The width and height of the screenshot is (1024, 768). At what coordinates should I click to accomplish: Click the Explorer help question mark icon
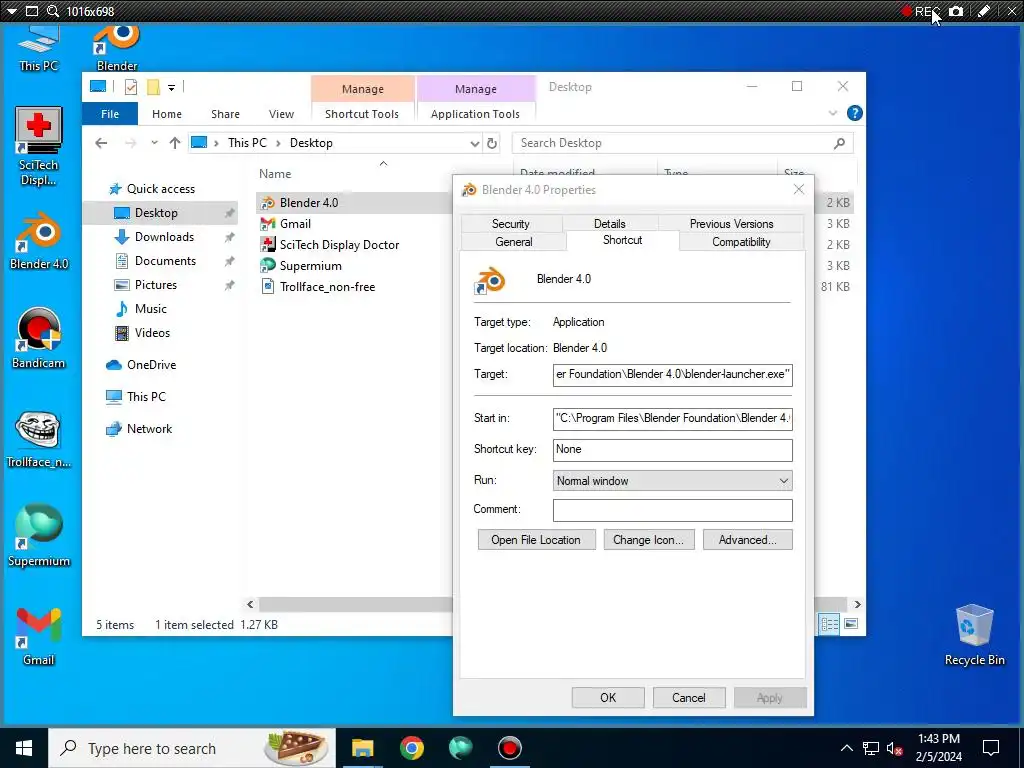[x=854, y=113]
